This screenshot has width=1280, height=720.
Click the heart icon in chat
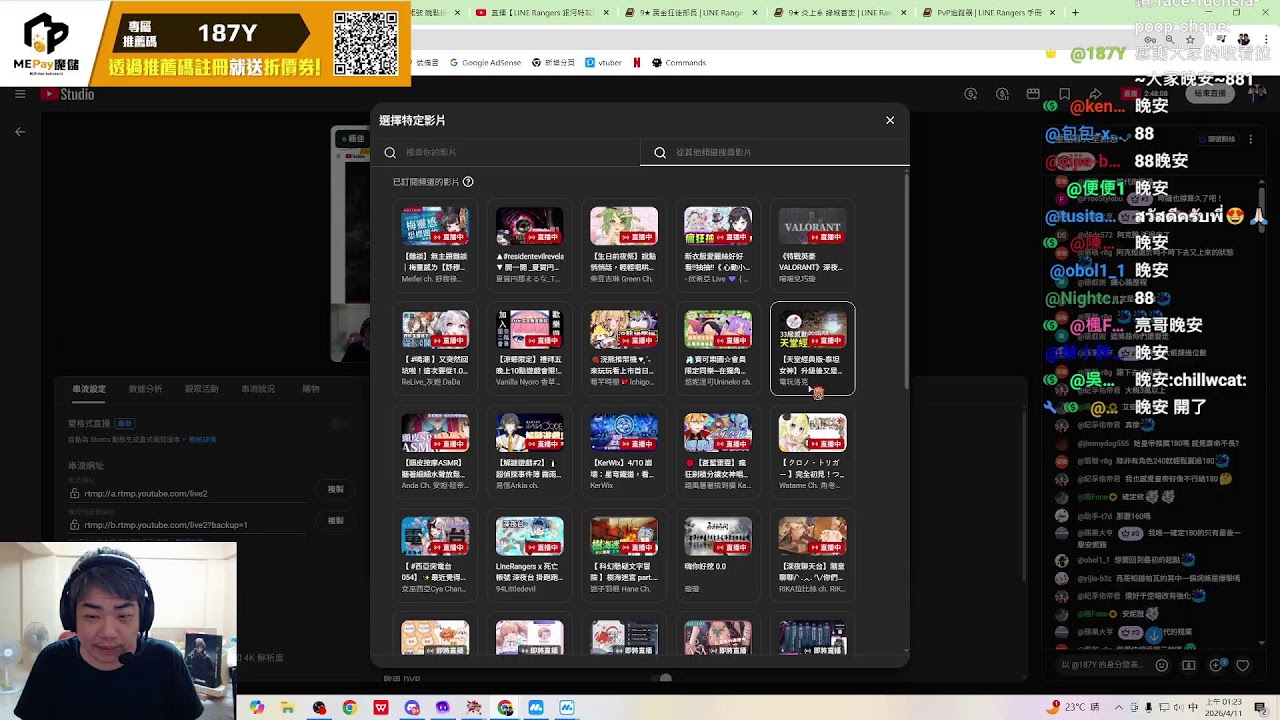click(x=1243, y=665)
